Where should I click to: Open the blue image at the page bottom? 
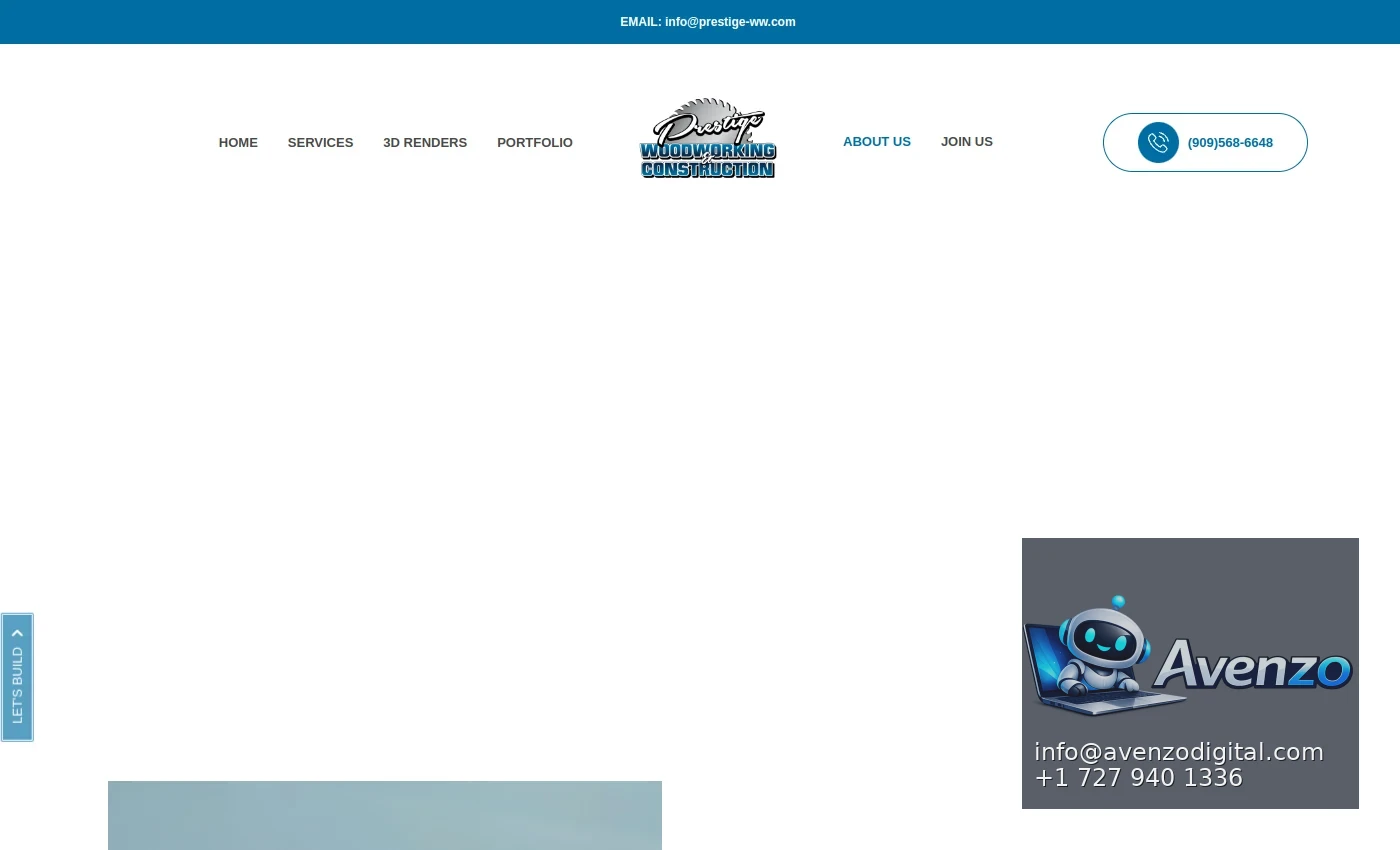click(385, 815)
